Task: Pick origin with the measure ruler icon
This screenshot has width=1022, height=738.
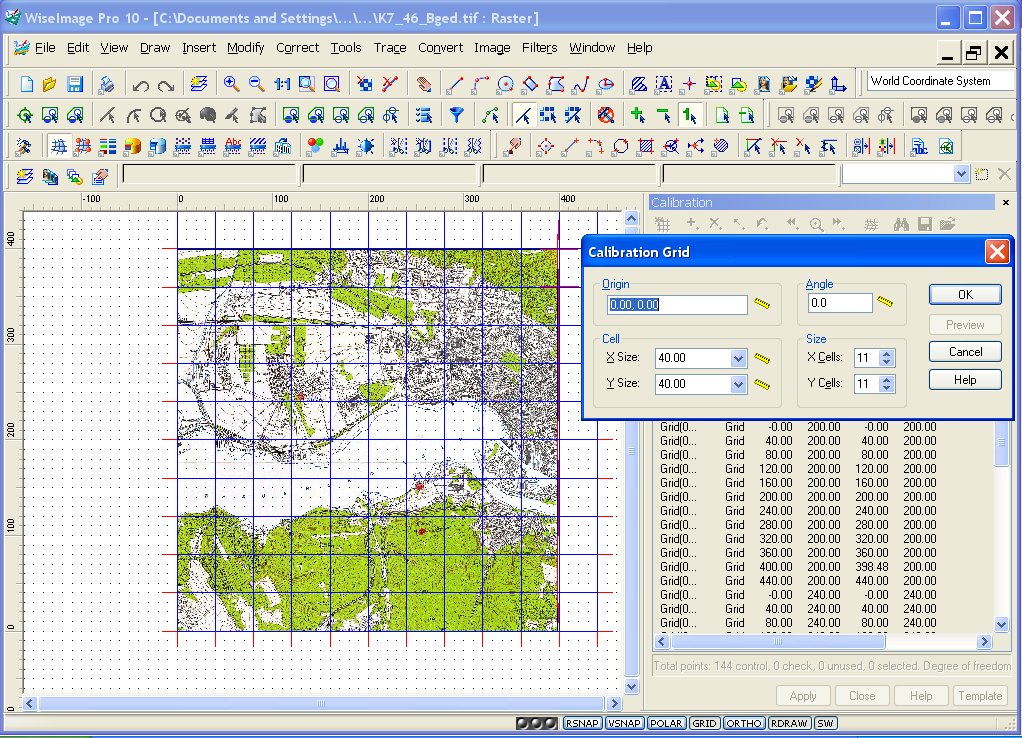Action: coord(763,304)
